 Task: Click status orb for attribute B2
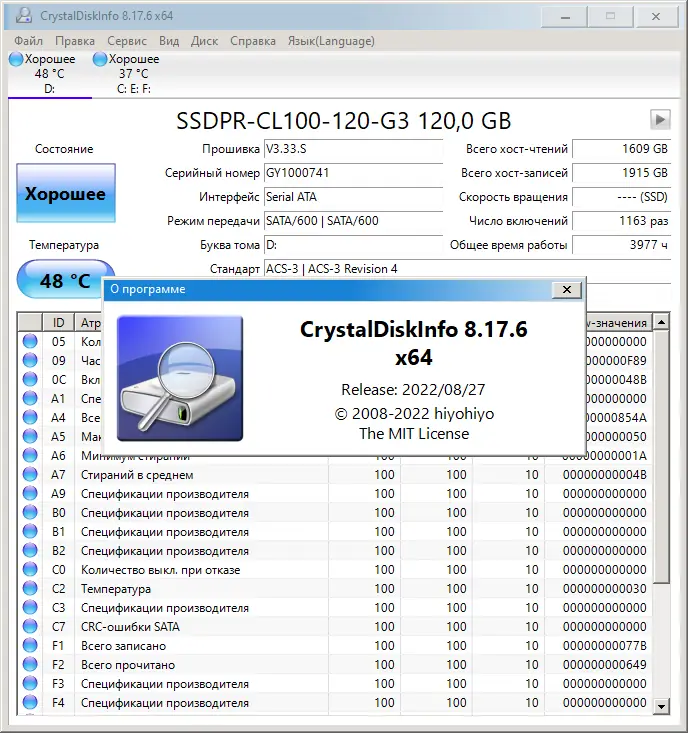point(30,550)
